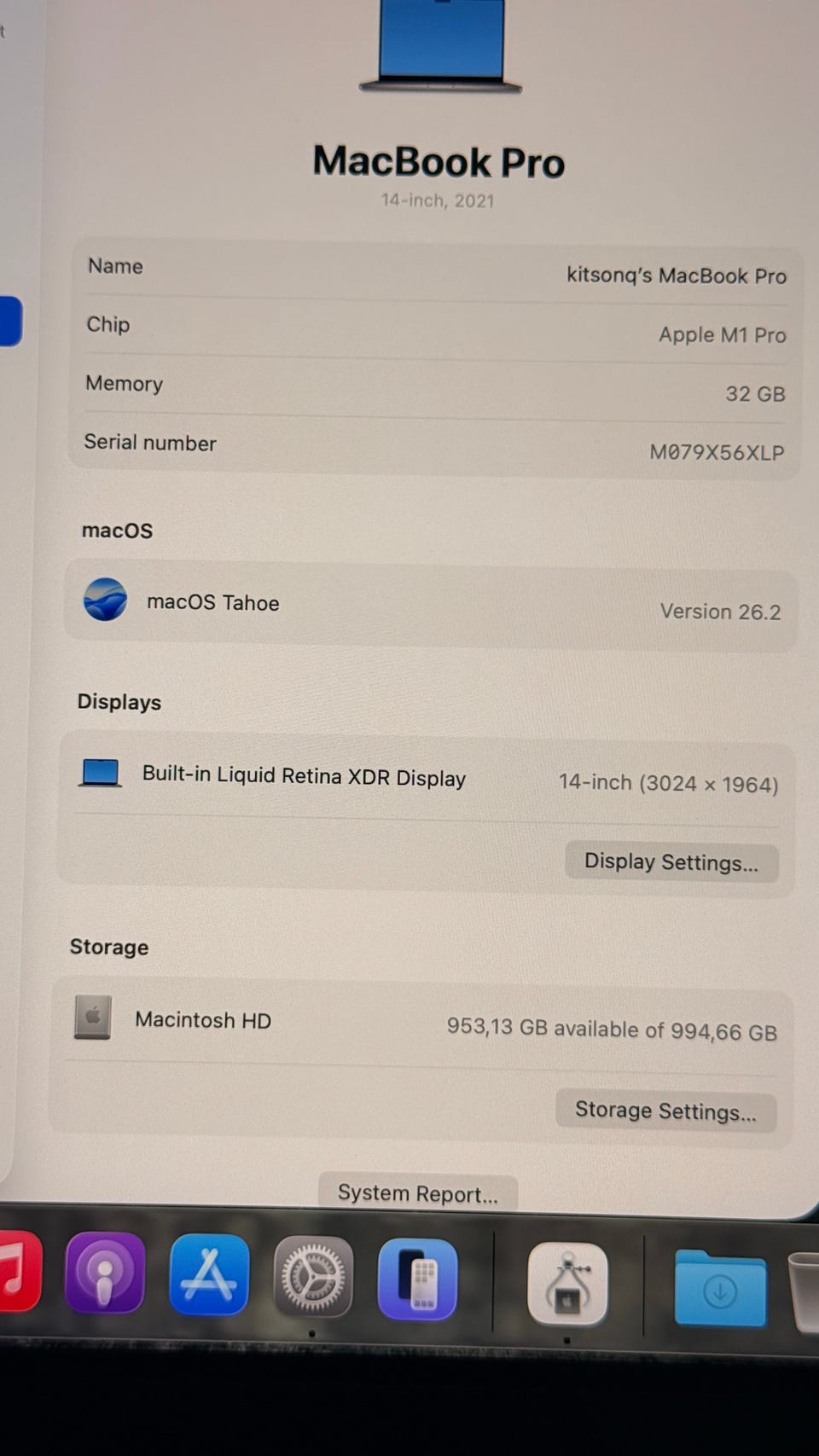This screenshot has height=1456, width=819.
Task: Open Storage Settings
Action: (x=665, y=1111)
